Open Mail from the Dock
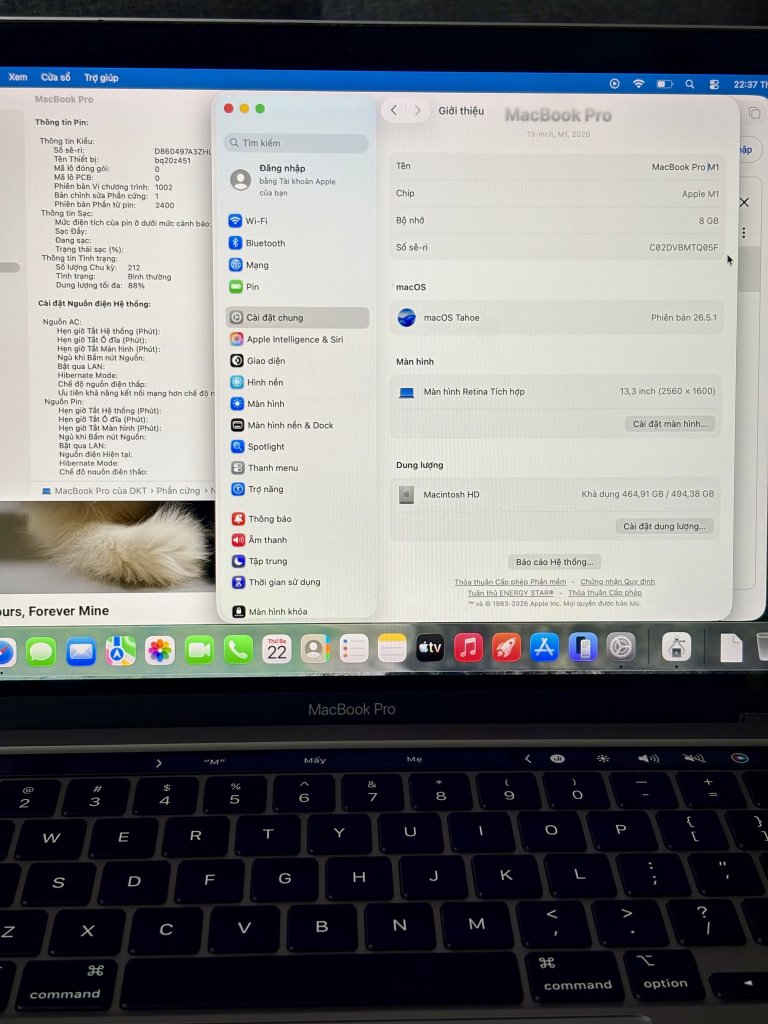The height and width of the screenshot is (1024, 768). pyautogui.click(x=81, y=651)
